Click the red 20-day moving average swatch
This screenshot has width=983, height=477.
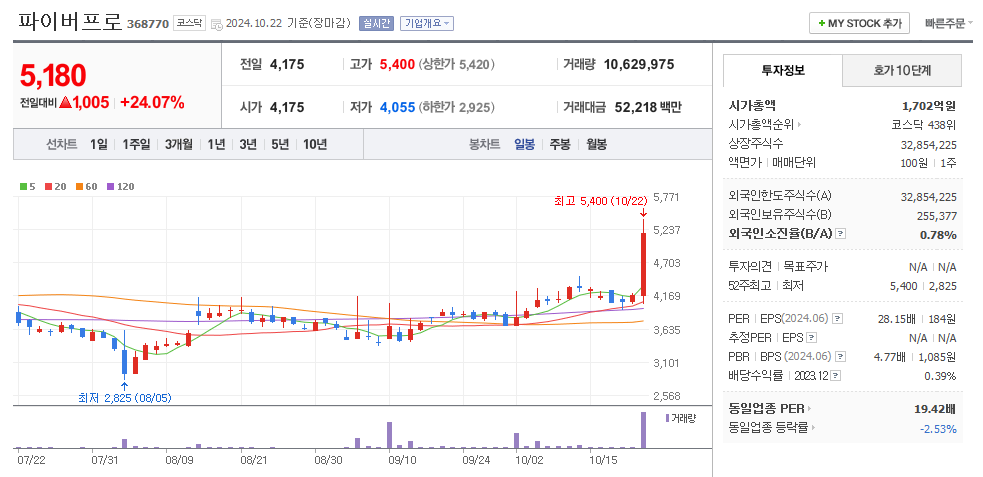click(48, 186)
